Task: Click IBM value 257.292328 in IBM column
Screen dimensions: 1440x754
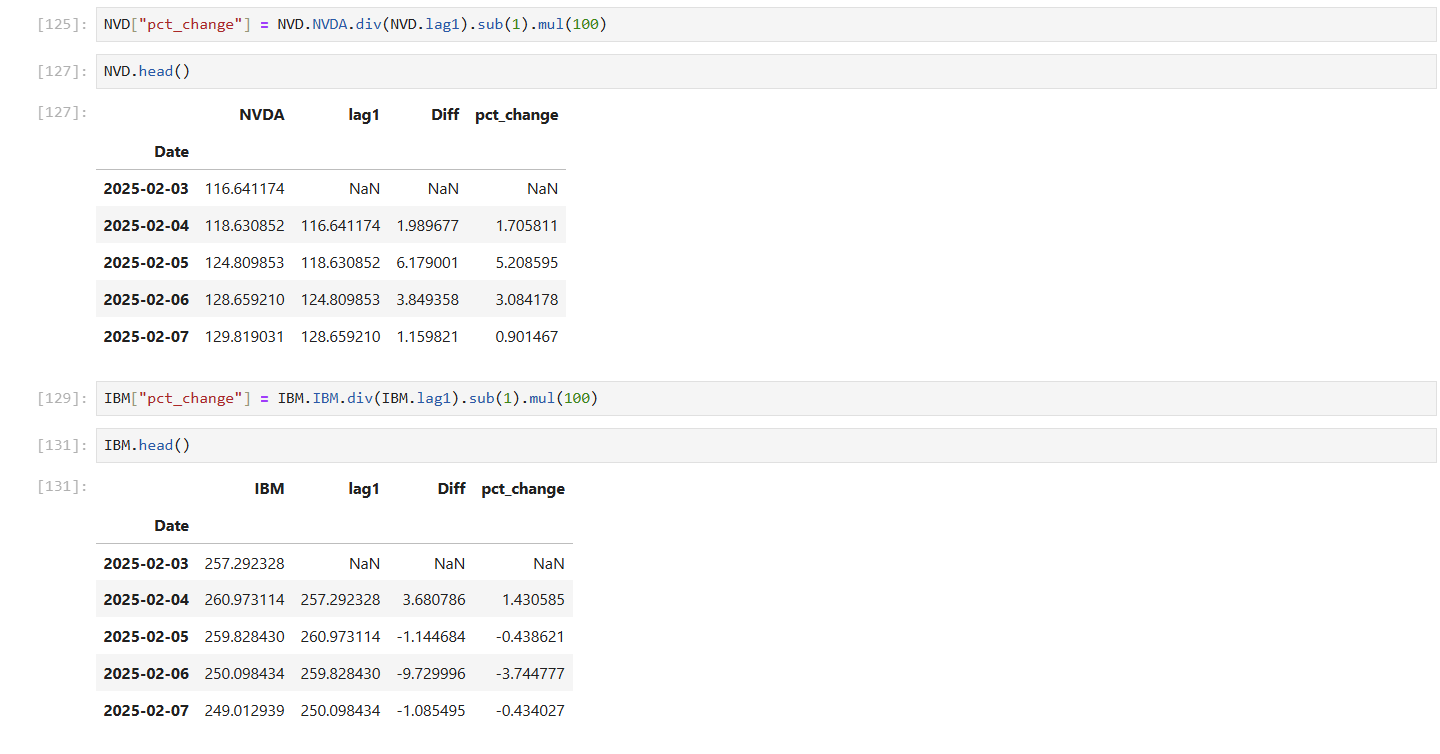Action: pyautogui.click(x=244, y=563)
